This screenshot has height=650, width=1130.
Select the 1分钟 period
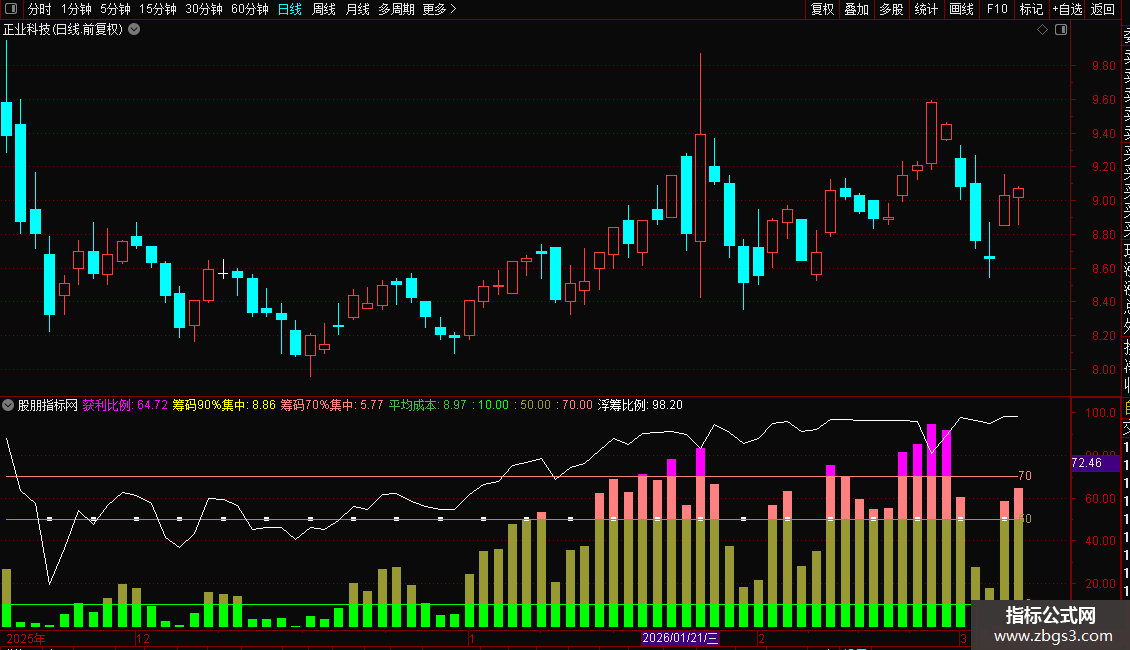(x=76, y=9)
